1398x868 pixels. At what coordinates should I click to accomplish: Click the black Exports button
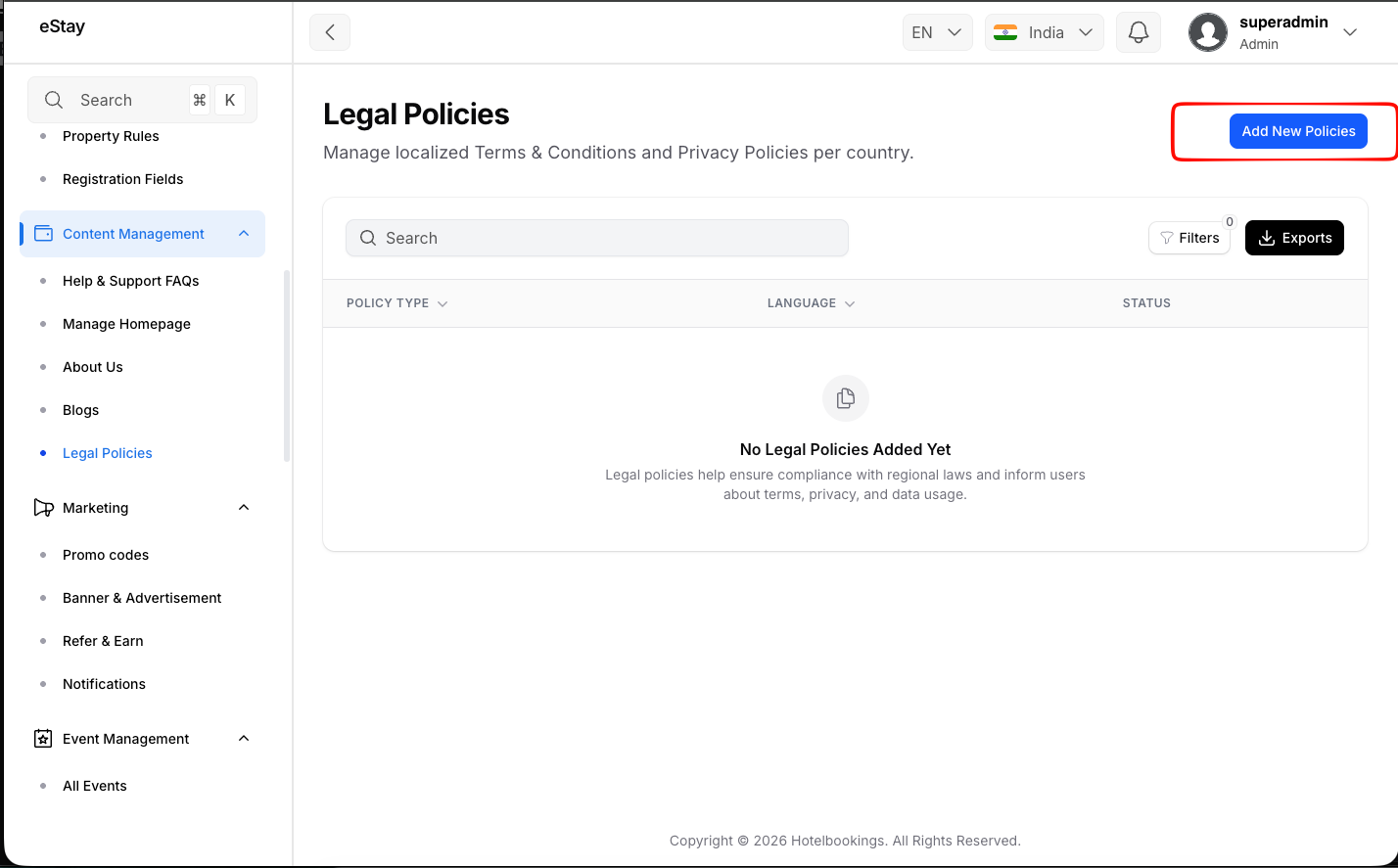click(x=1294, y=238)
